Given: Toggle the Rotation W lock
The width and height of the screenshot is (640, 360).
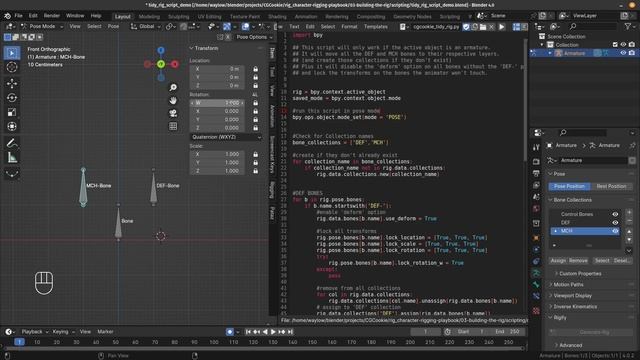Looking at the screenshot, I should tap(256, 103).
